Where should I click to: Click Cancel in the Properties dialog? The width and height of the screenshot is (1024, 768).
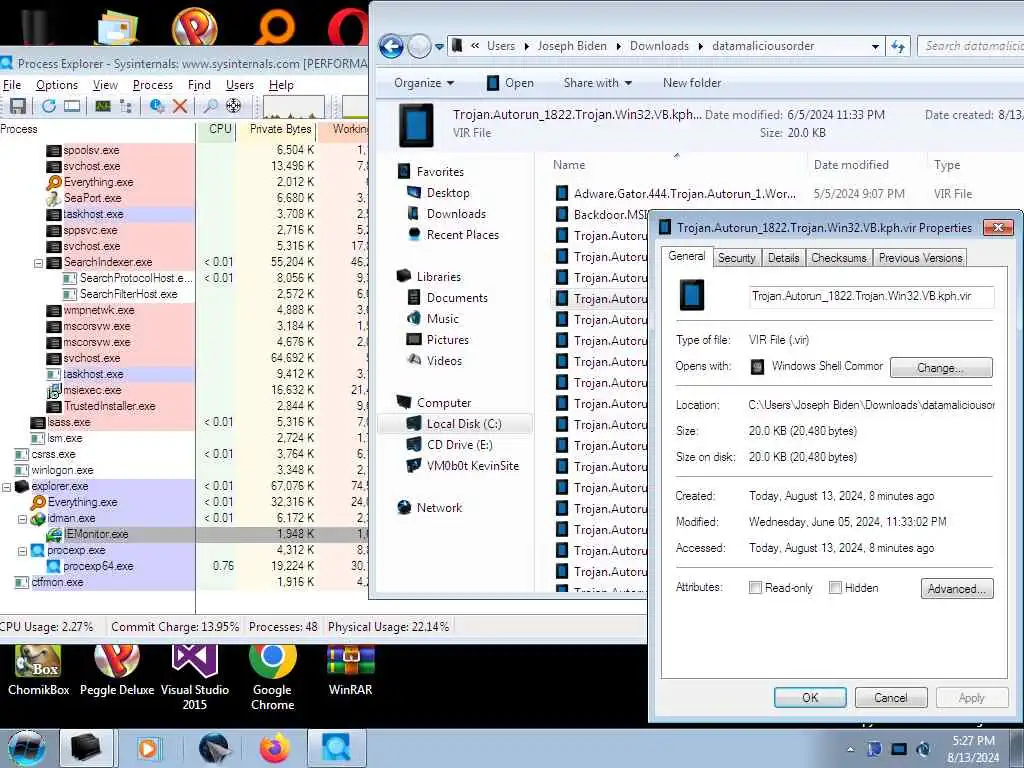coord(891,697)
